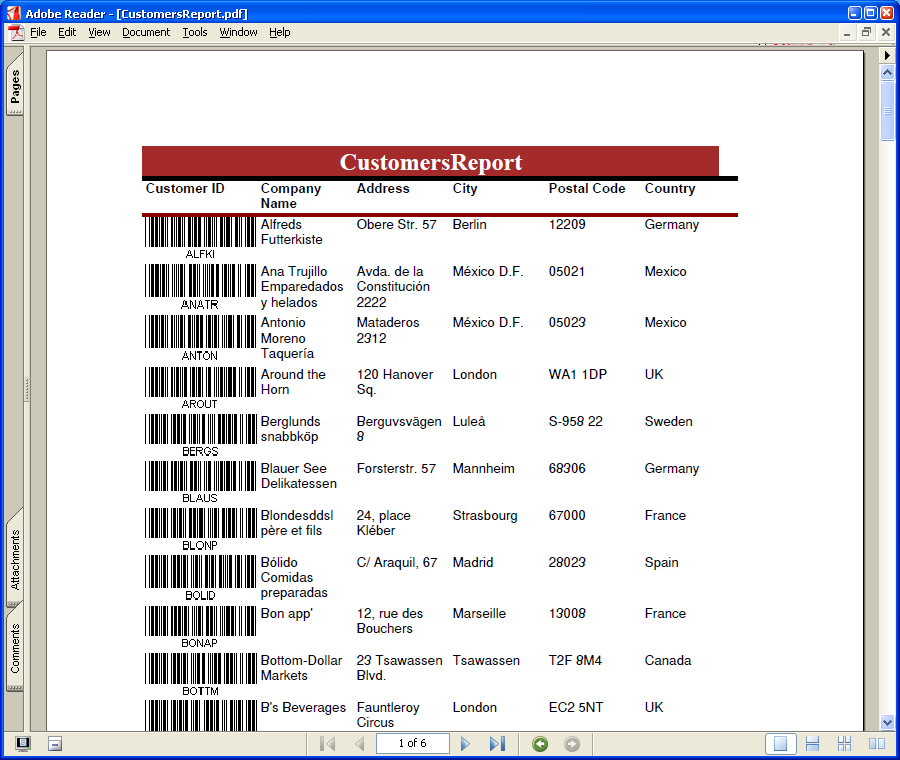Open the Document menu

point(146,32)
